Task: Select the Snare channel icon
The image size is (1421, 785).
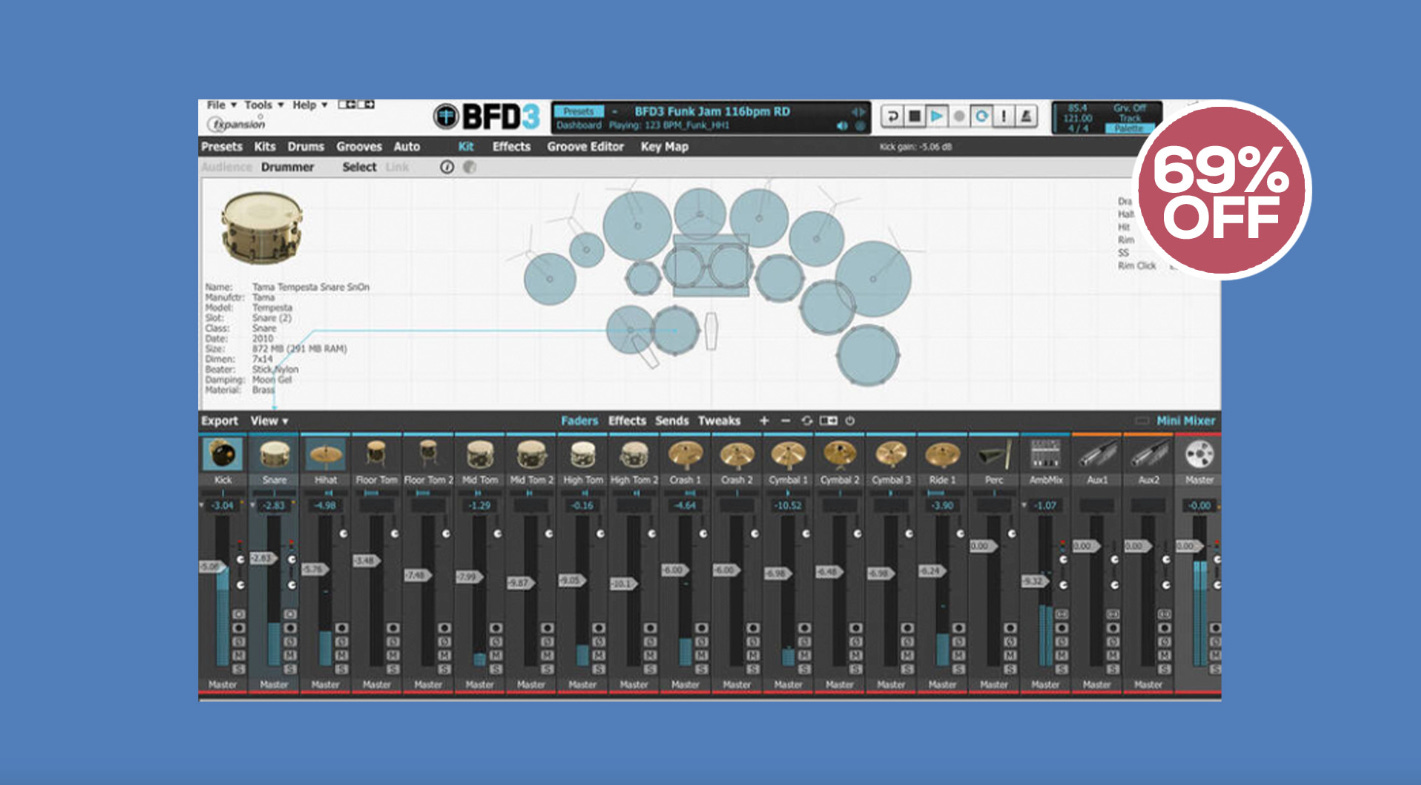Action: 274,455
